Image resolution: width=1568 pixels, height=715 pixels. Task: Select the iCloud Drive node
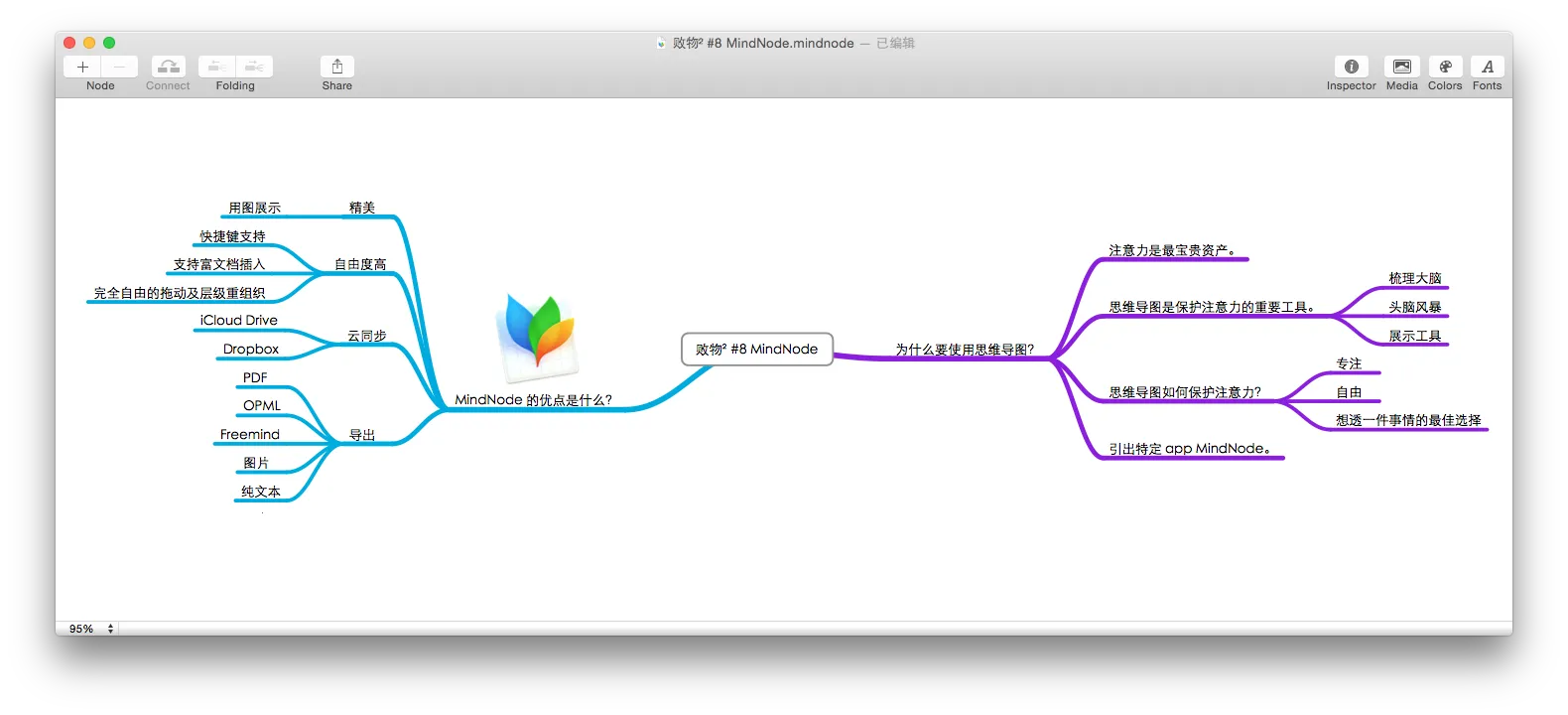(x=238, y=321)
